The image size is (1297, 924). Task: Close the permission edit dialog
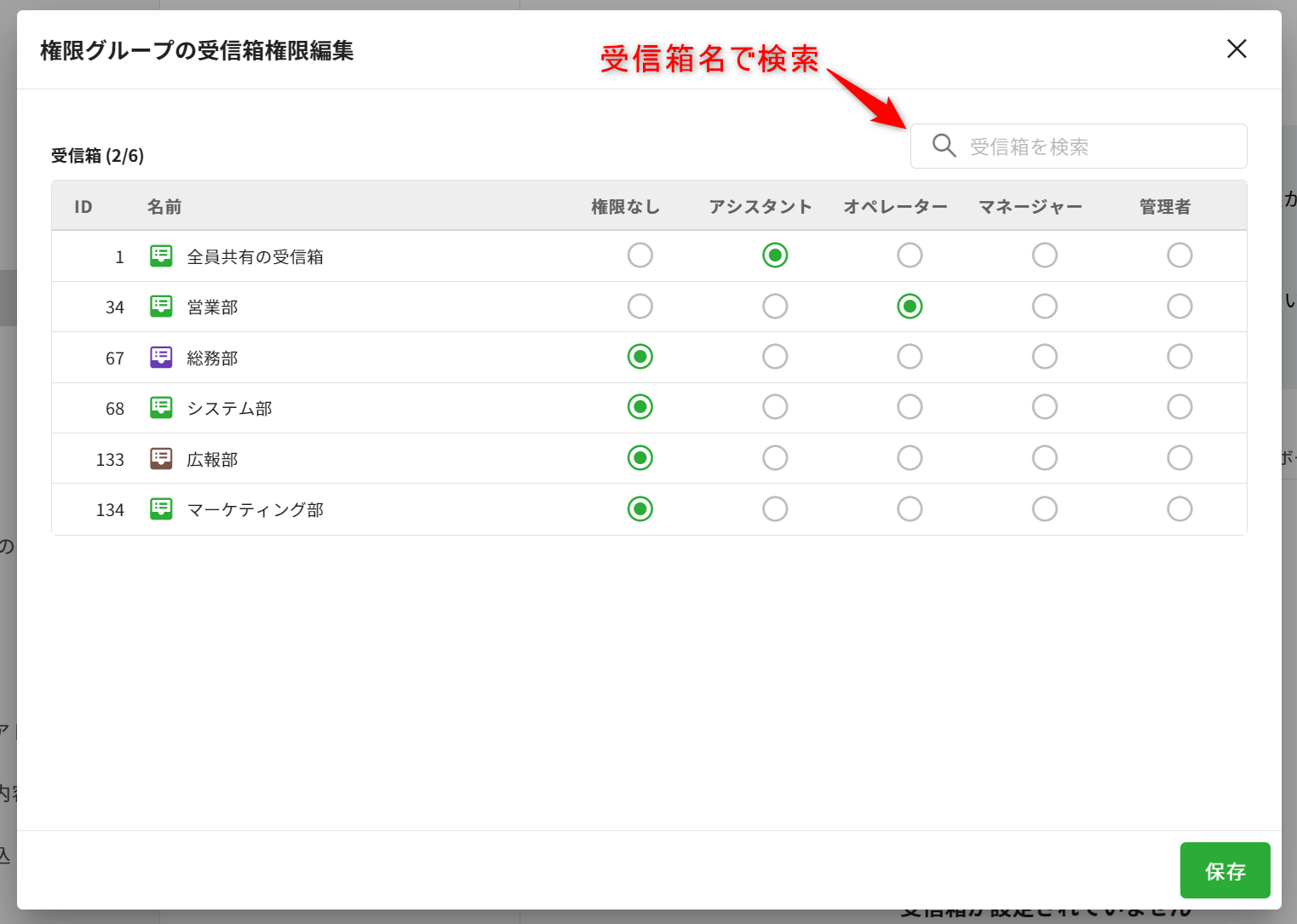click(x=1237, y=49)
